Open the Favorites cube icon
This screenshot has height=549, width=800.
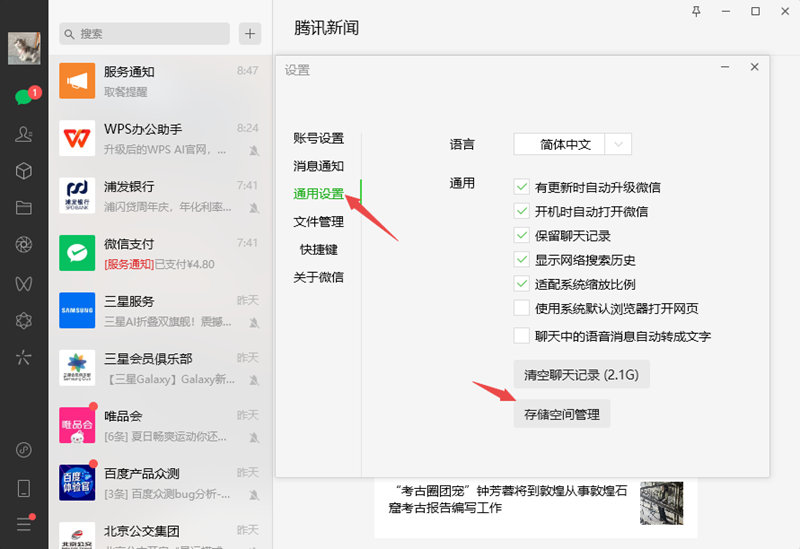[x=24, y=171]
